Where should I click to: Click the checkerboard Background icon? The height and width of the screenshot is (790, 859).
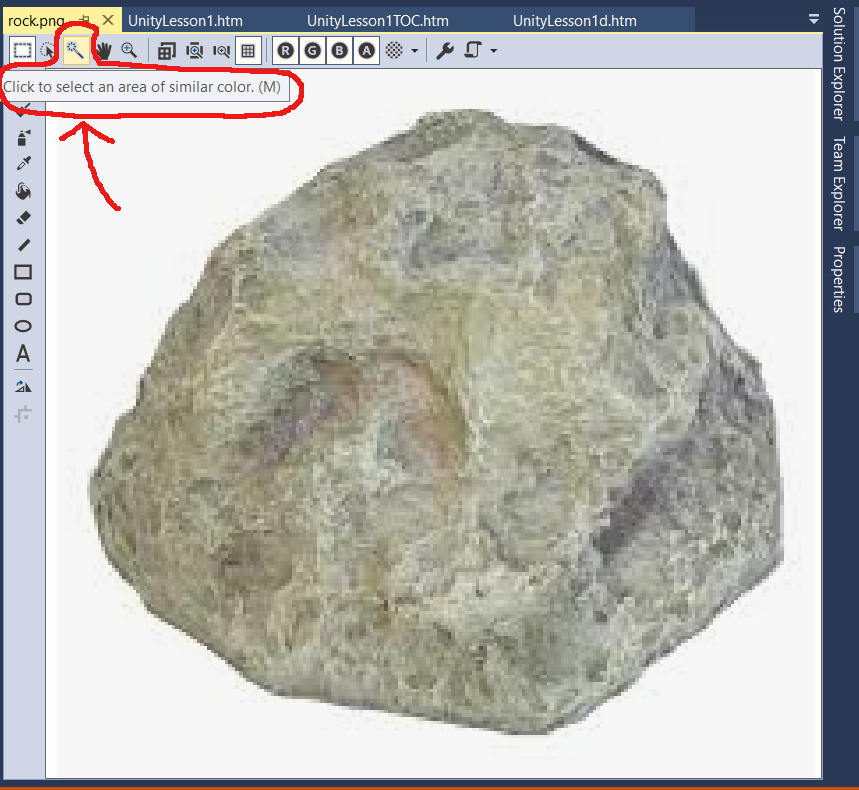[x=394, y=51]
